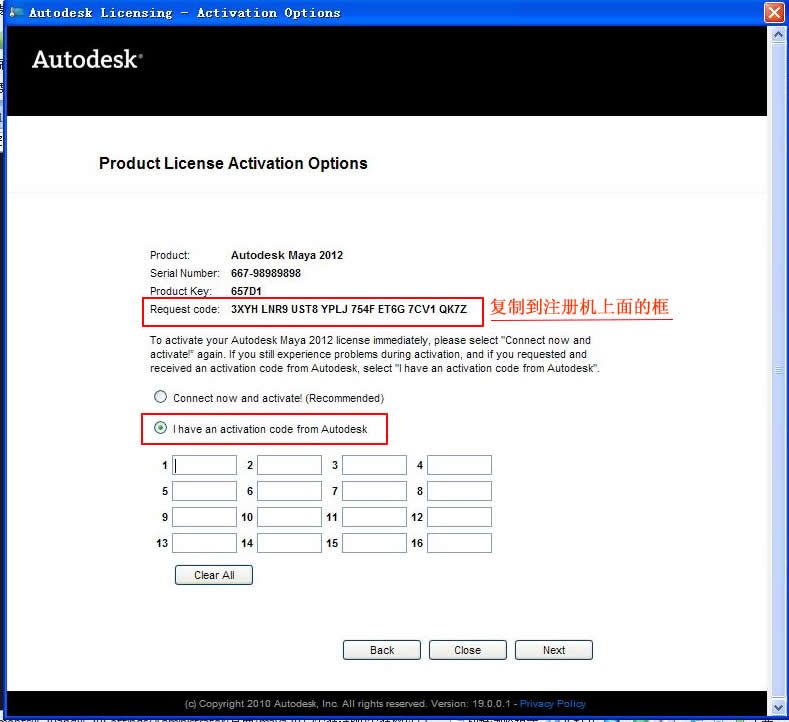Close the Activation Options window with the red X

[773, 13]
